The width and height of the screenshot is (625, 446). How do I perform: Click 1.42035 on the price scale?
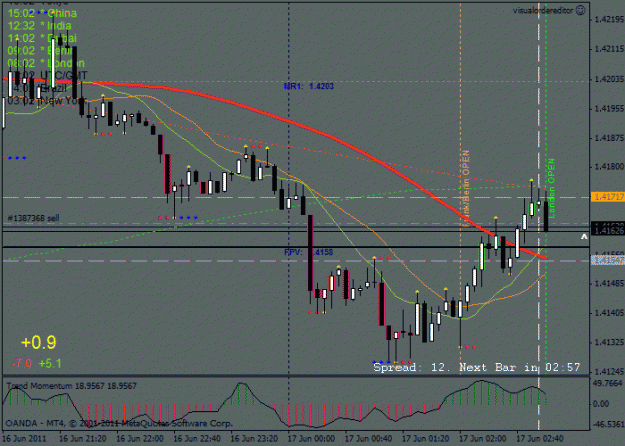pyautogui.click(x=609, y=79)
